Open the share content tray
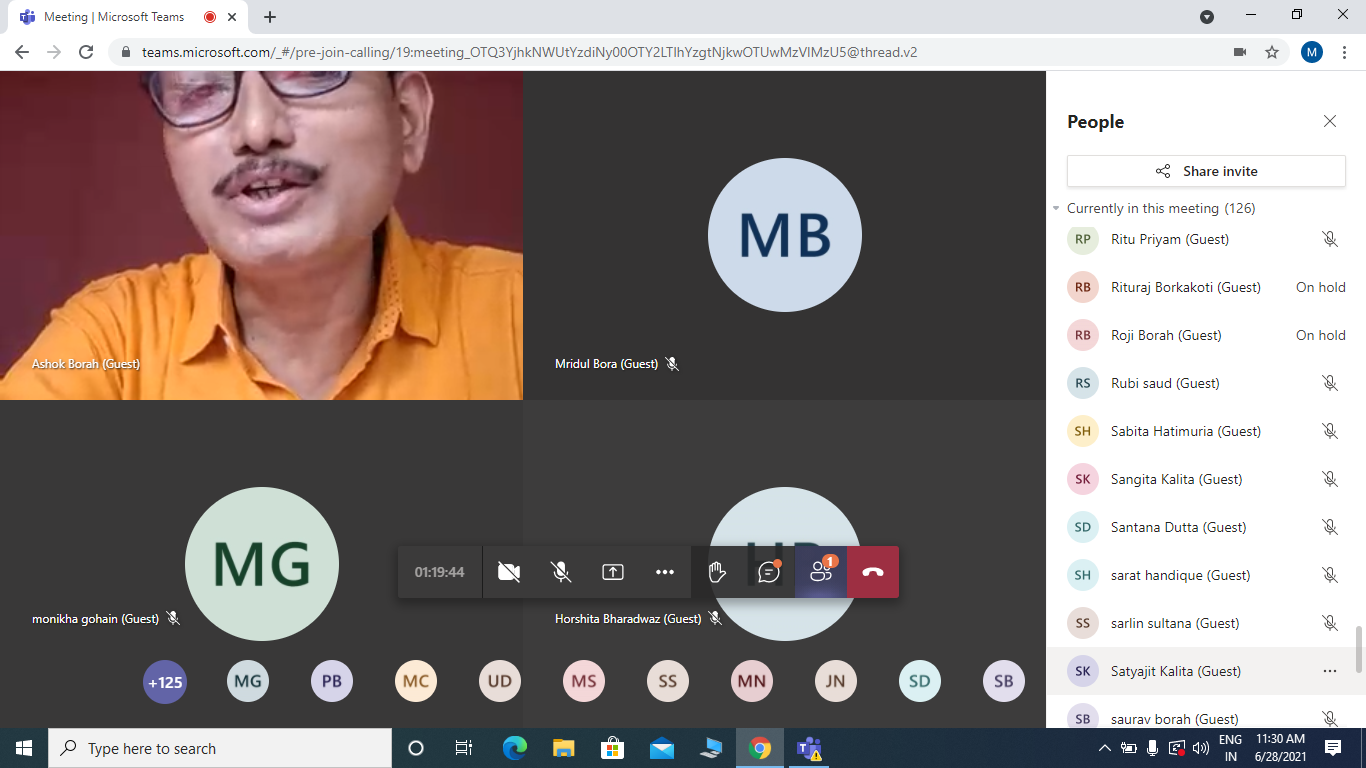Image resolution: width=1366 pixels, height=768 pixels. pyautogui.click(x=613, y=572)
